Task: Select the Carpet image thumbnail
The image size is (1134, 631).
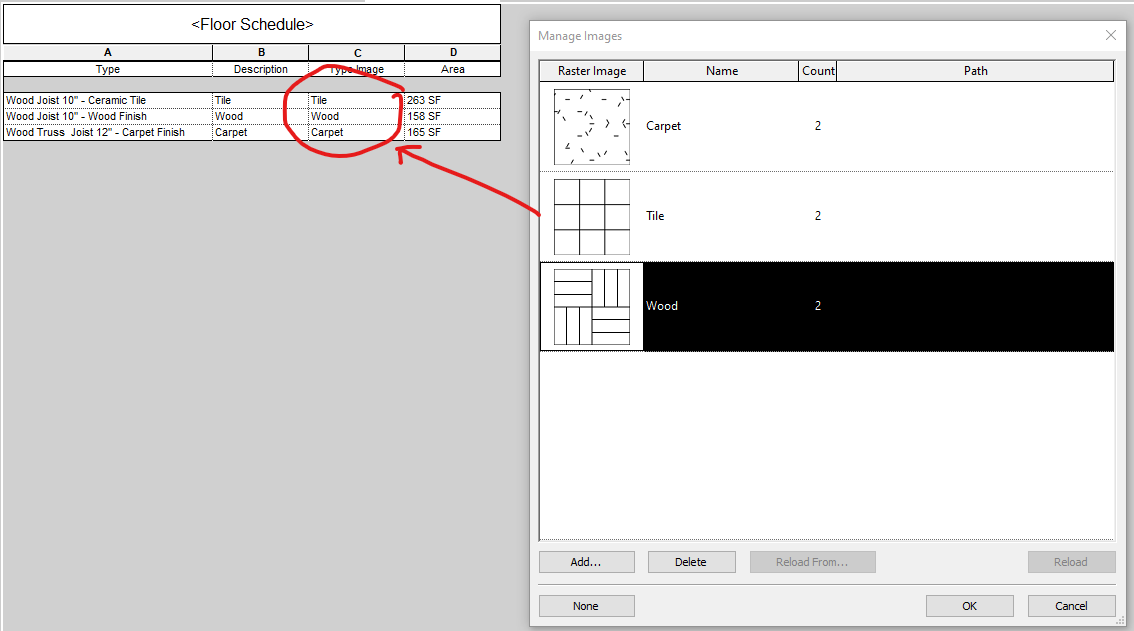Action: (x=590, y=127)
